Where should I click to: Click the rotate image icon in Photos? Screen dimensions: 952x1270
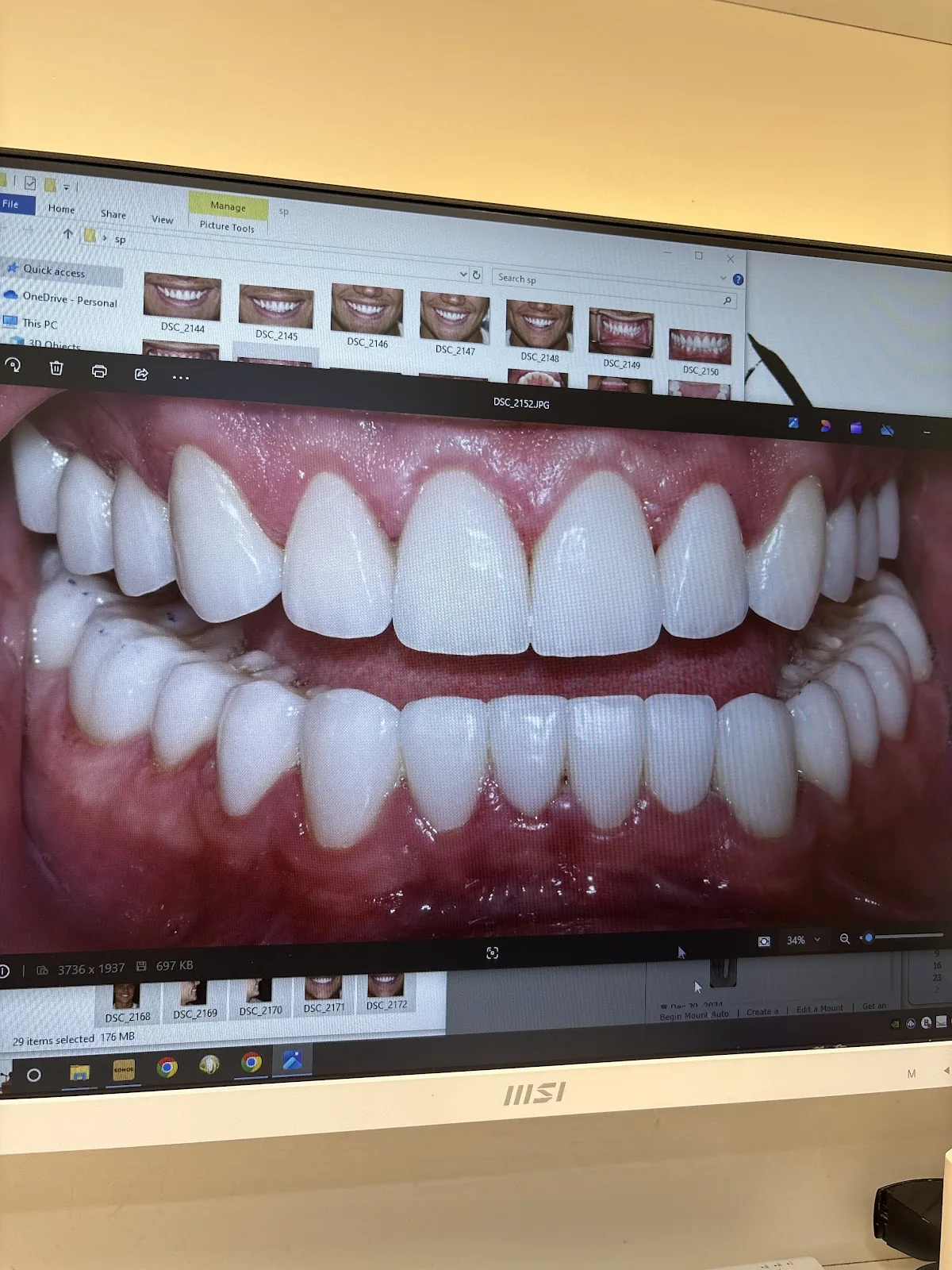click(13, 365)
